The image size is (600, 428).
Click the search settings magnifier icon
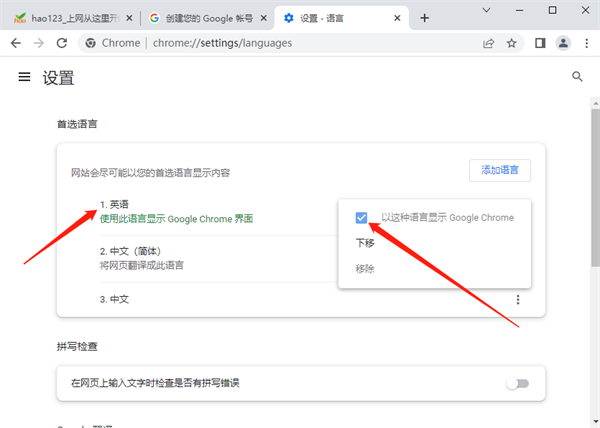coord(577,77)
